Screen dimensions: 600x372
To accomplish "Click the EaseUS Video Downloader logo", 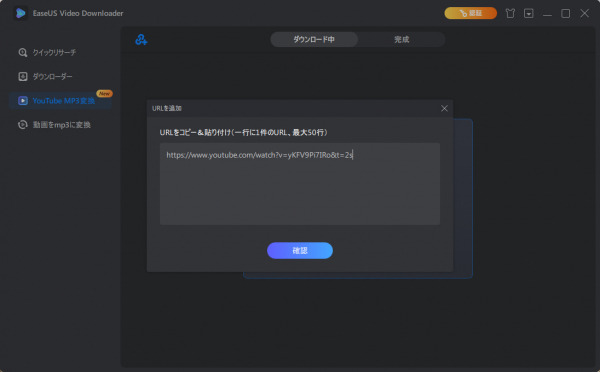I will coord(21,13).
